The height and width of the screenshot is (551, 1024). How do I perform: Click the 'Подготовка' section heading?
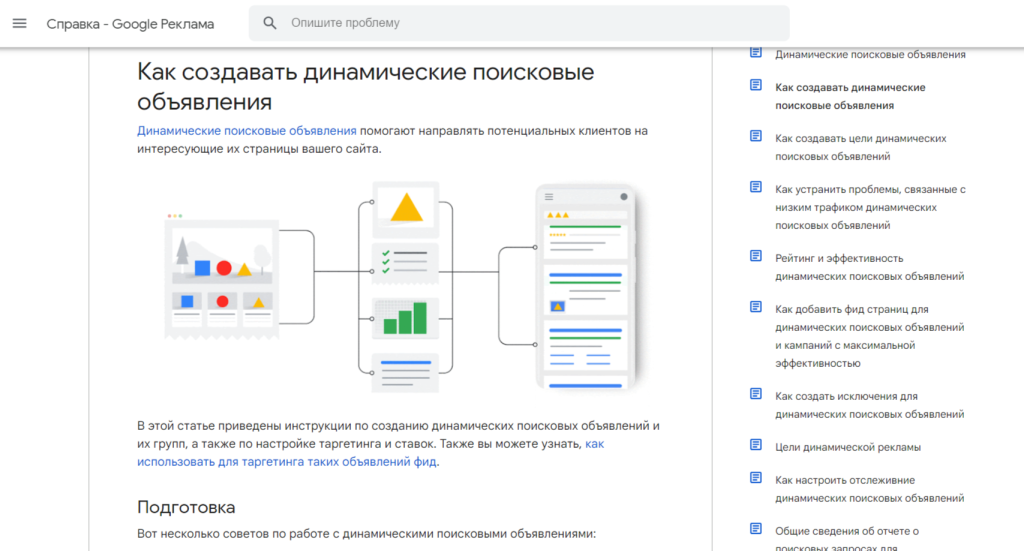click(186, 507)
